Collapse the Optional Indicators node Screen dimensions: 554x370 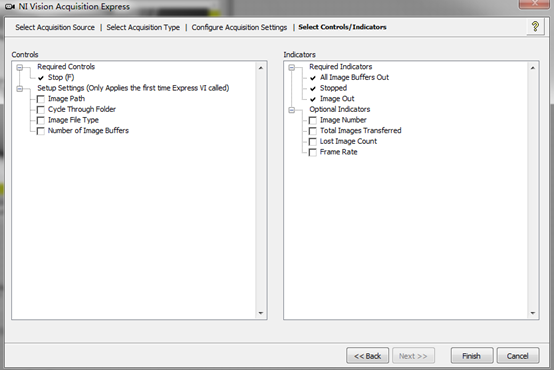point(292,110)
